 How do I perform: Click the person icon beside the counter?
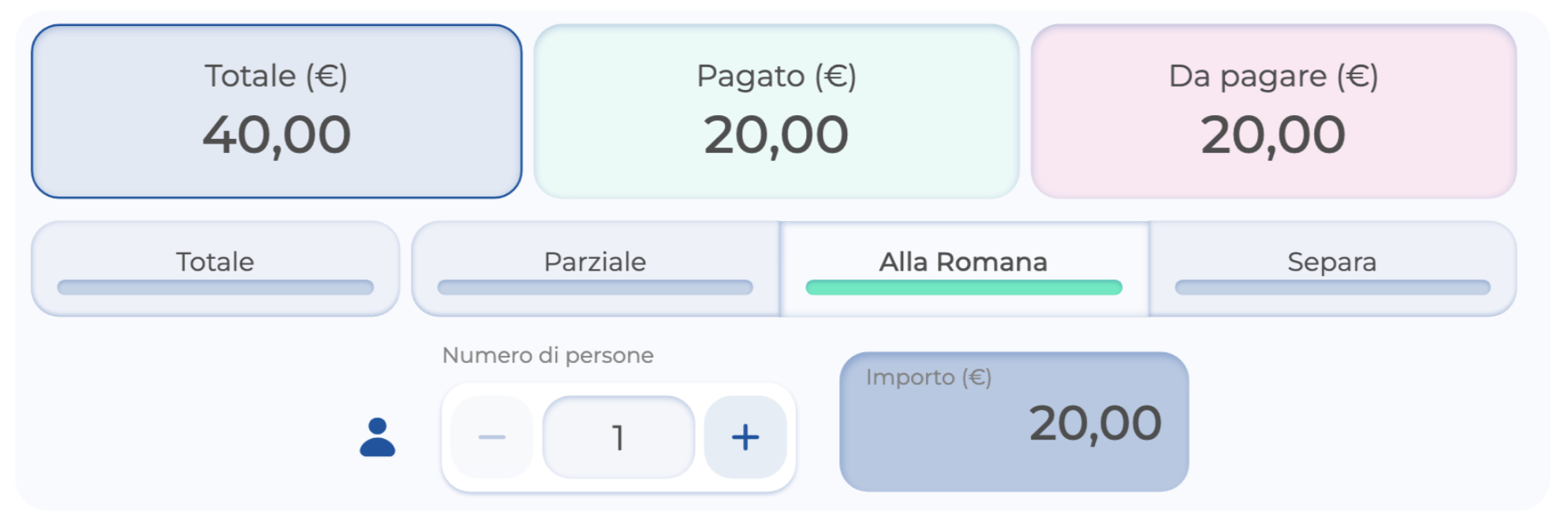(377, 437)
